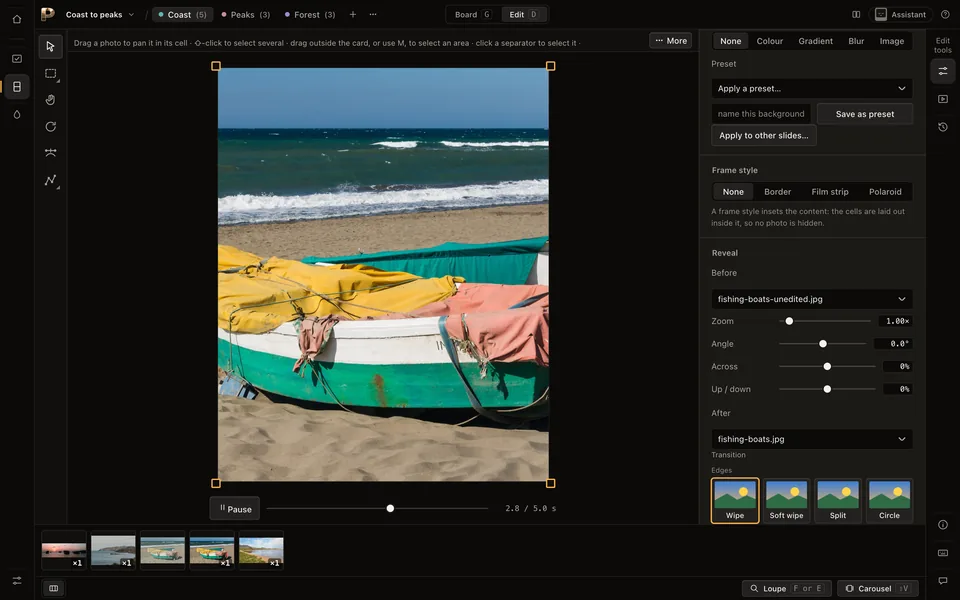Open the water drop icon in left rail

click(x=17, y=114)
